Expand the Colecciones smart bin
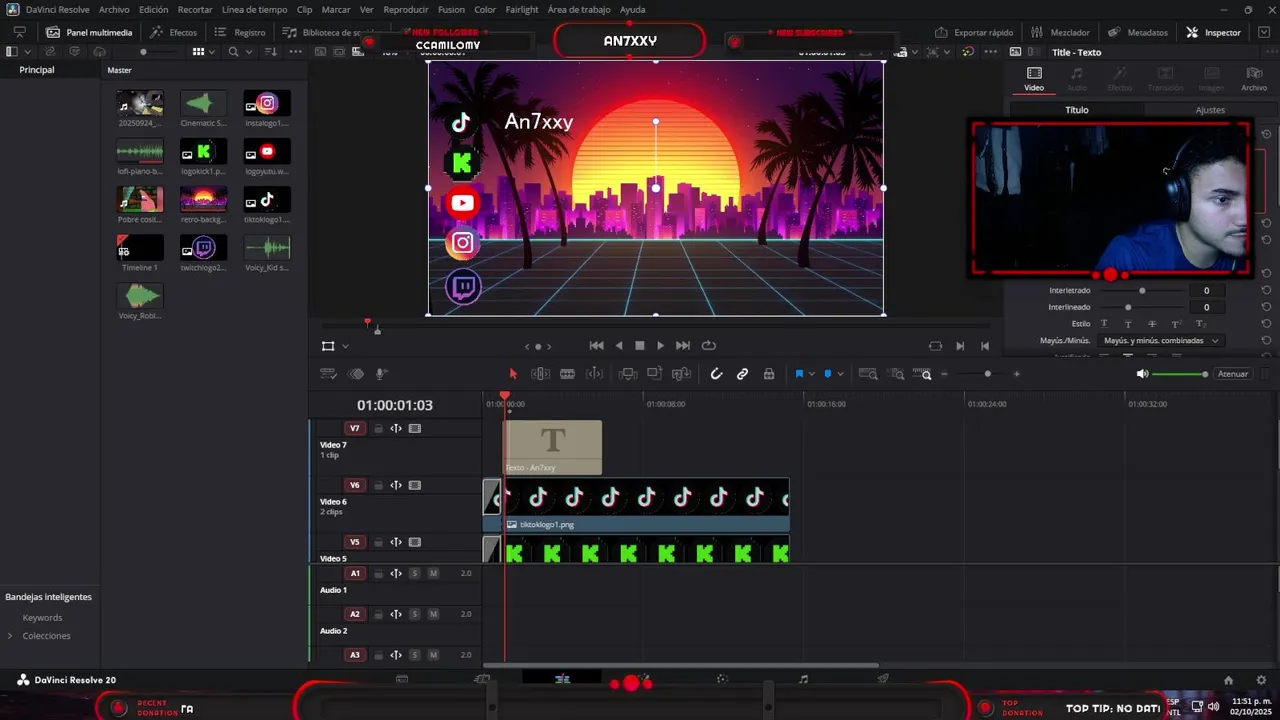 [x=10, y=636]
